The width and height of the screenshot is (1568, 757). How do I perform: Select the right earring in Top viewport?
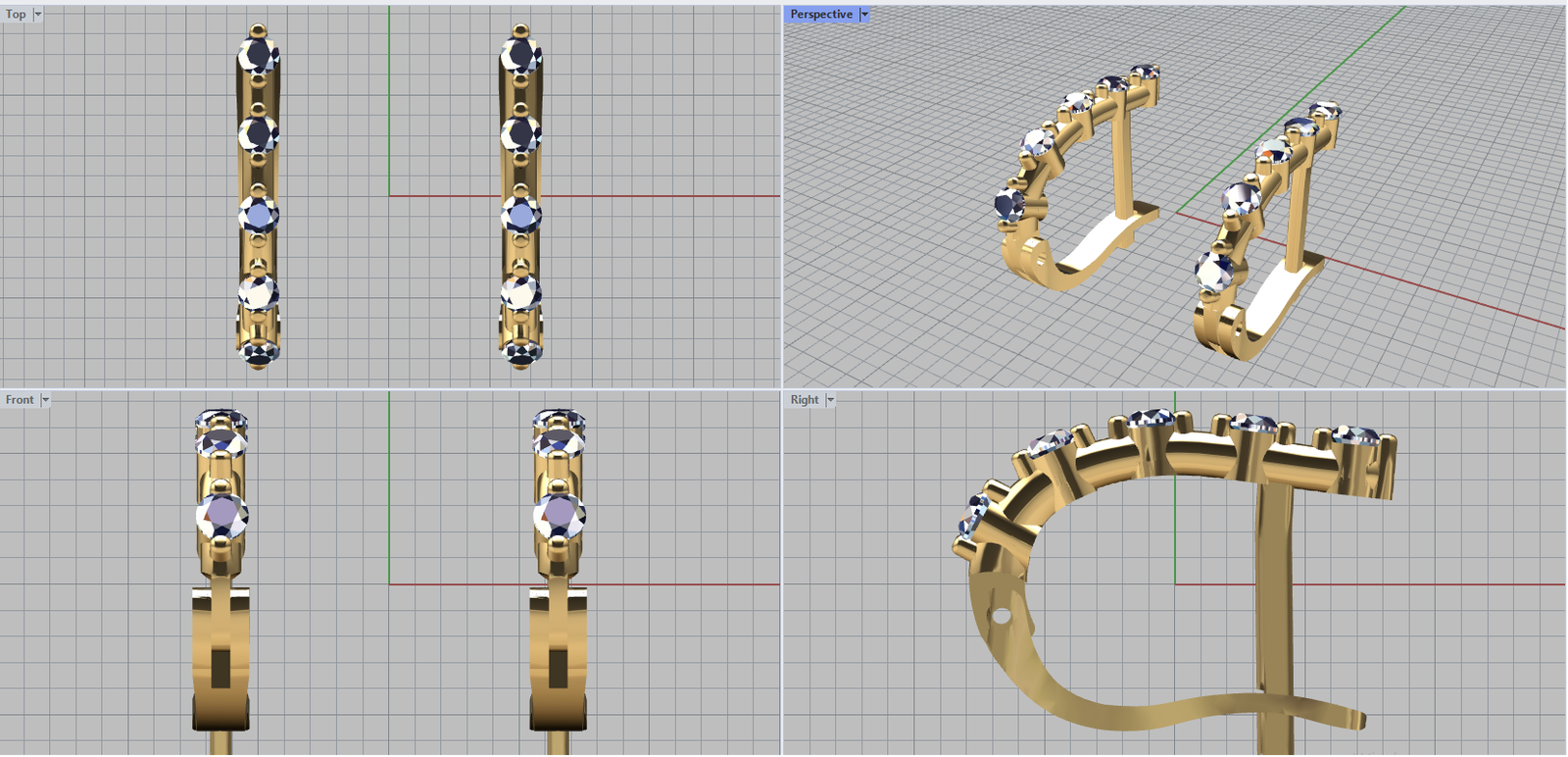click(520, 196)
